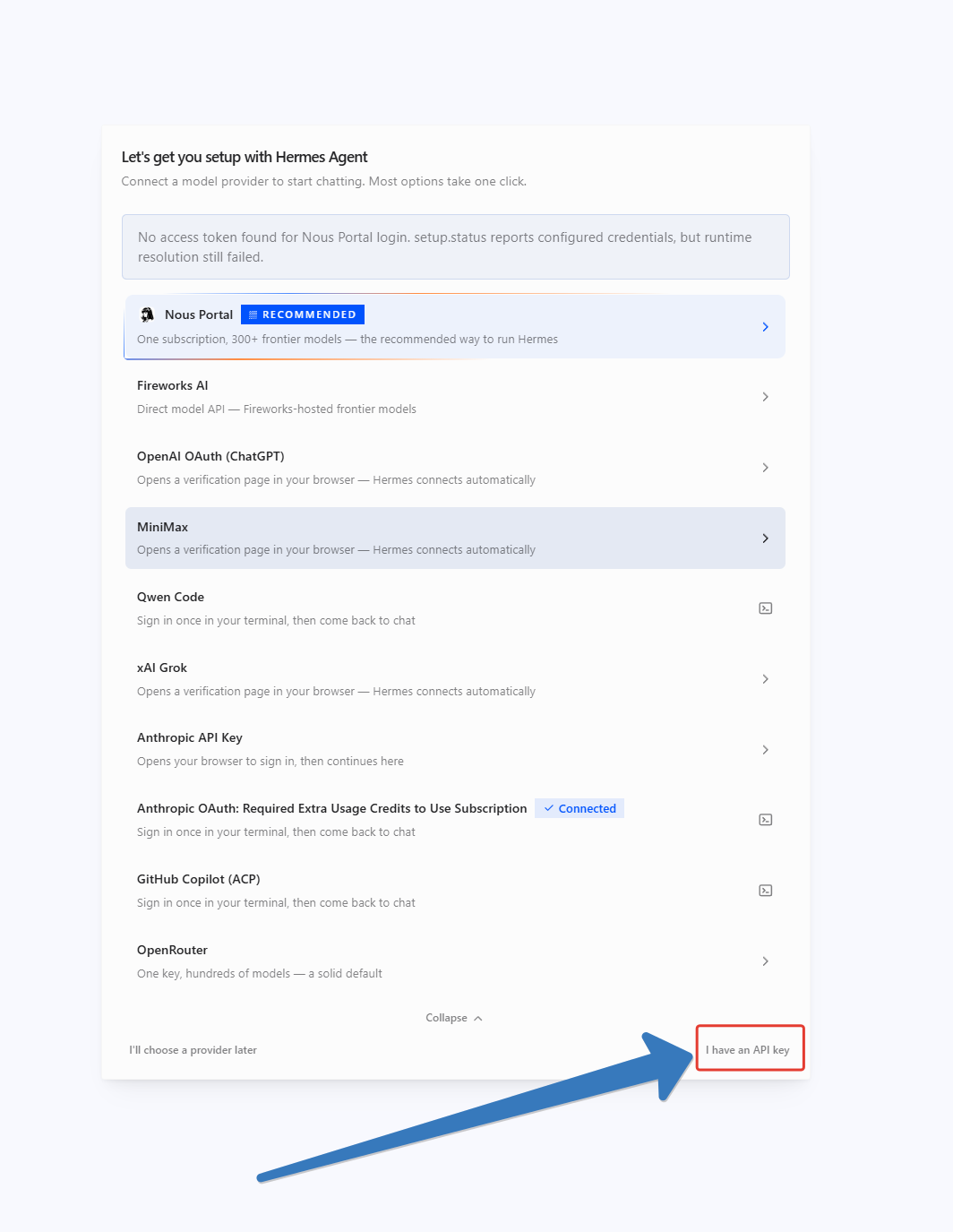Click the access token error message box
This screenshot has width=953, height=1232.
pos(456,247)
